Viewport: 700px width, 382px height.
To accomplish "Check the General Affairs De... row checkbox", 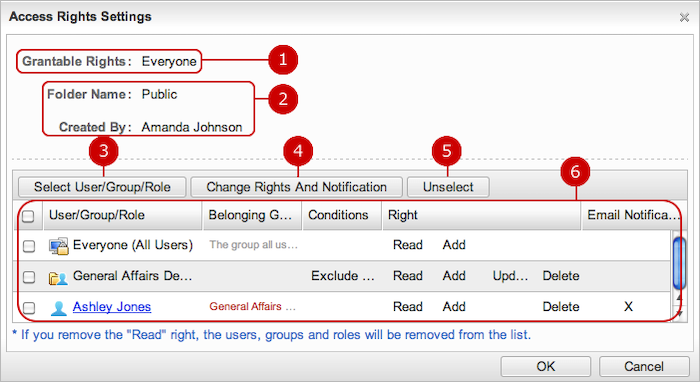I will pos(29,277).
